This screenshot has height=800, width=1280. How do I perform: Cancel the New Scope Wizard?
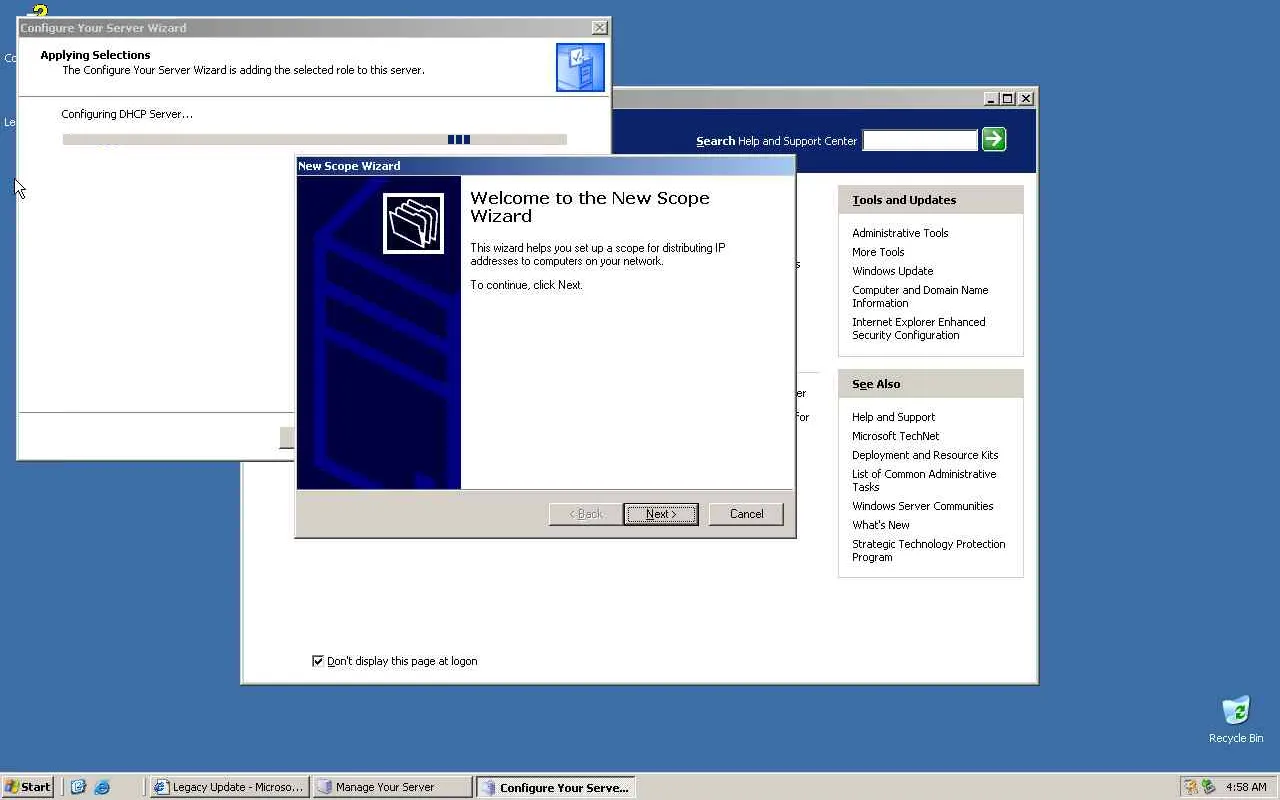[x=746, y=514]
